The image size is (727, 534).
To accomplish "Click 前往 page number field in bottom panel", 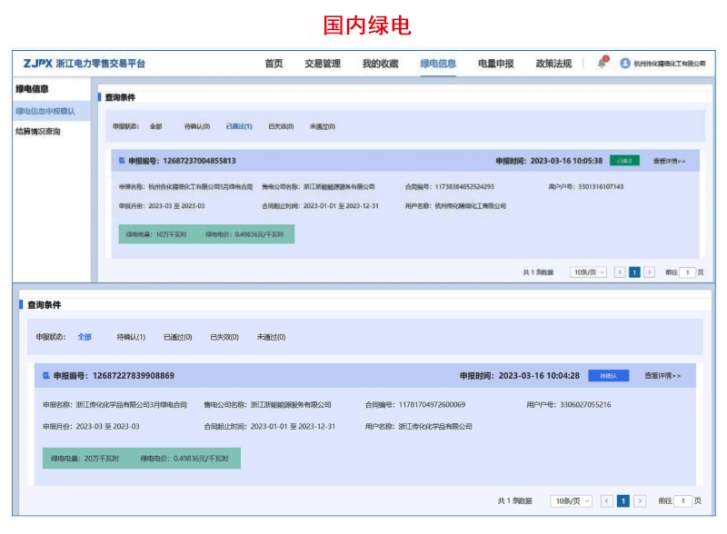I will (x=683, y=501).
